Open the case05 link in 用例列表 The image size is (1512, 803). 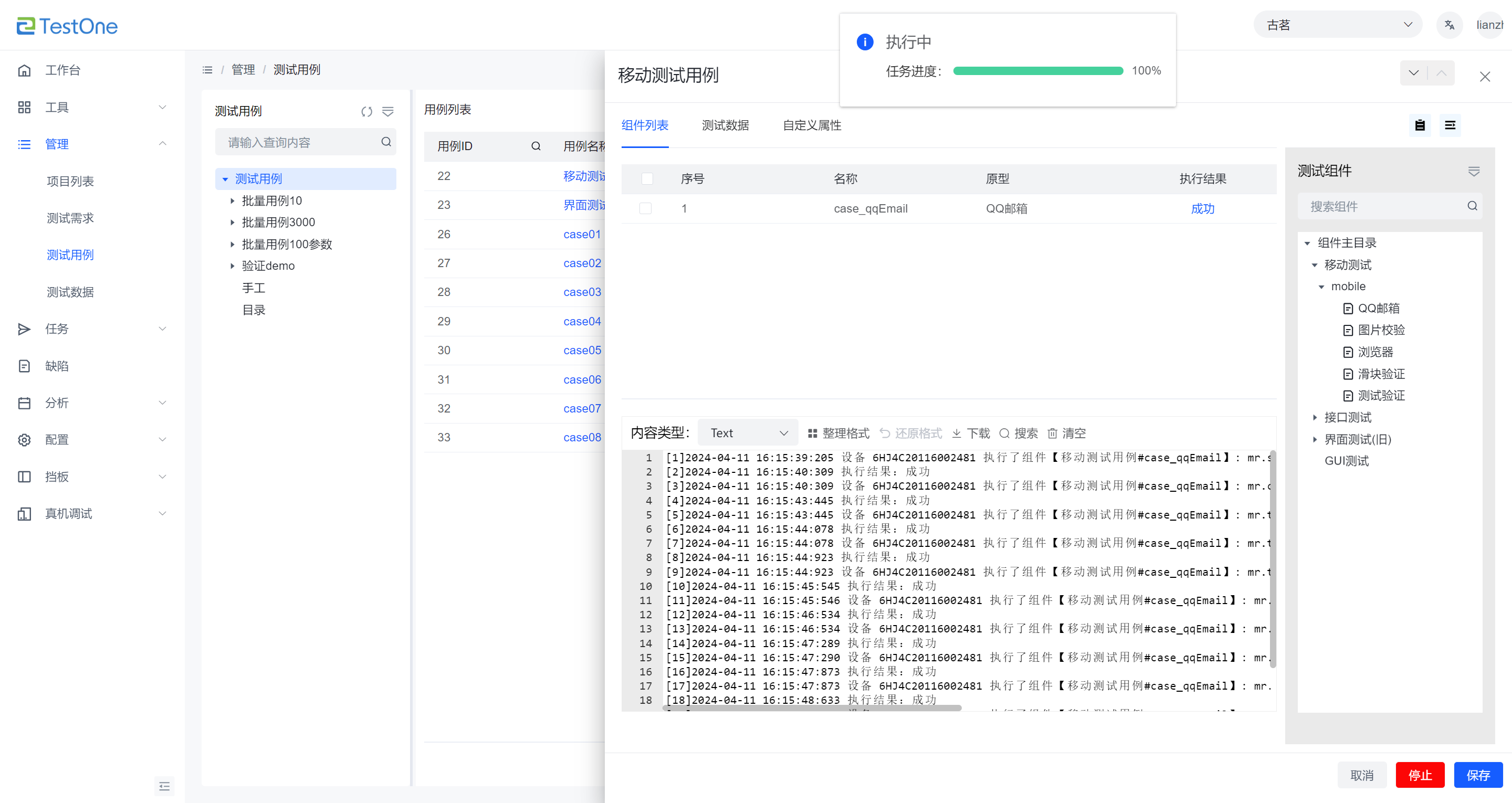point(582,351)
